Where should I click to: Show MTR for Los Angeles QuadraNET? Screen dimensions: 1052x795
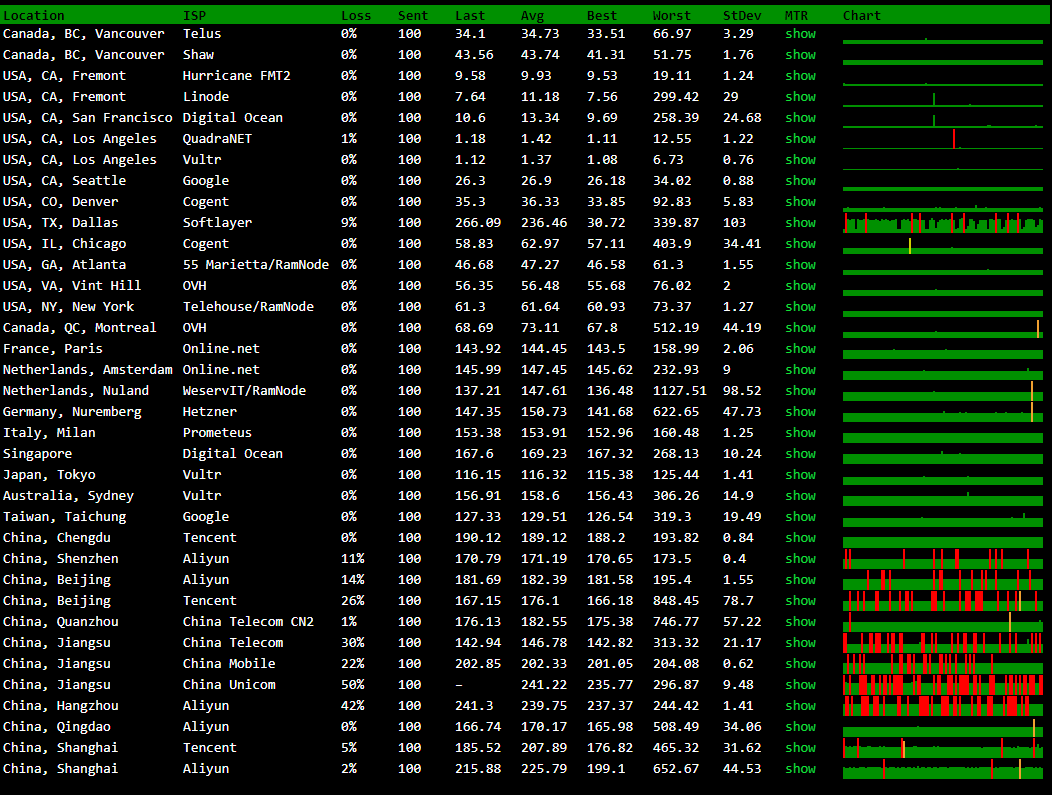tap(800, 139)
